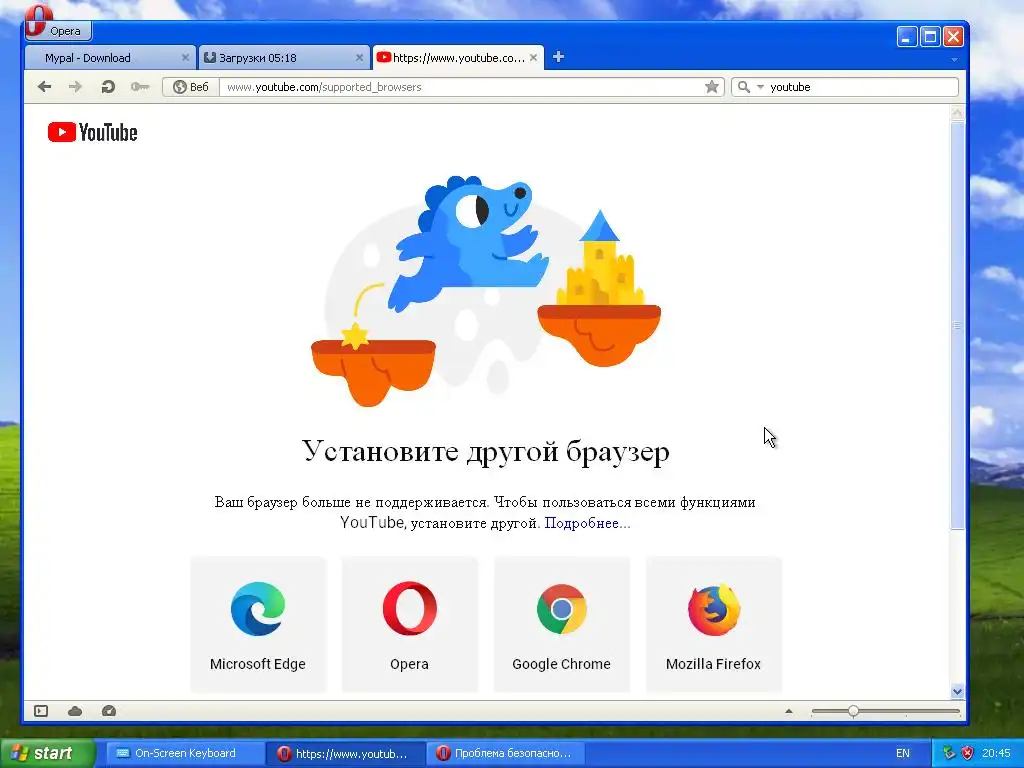Click the EN language indicator
The width and height of the screenshot is (1024, 768).
click(x=903, y=754)
